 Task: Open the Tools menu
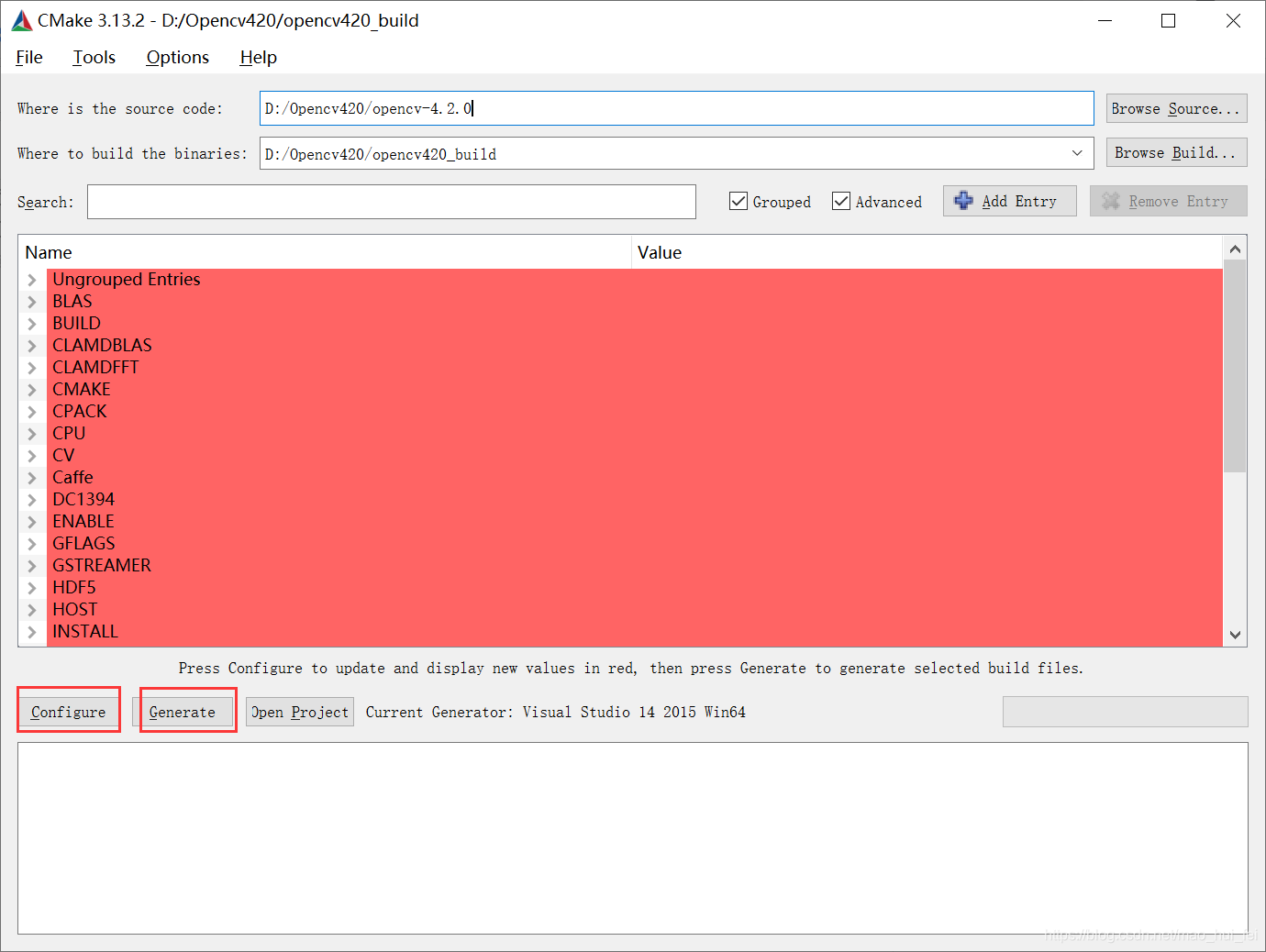(x=94, y=57)
